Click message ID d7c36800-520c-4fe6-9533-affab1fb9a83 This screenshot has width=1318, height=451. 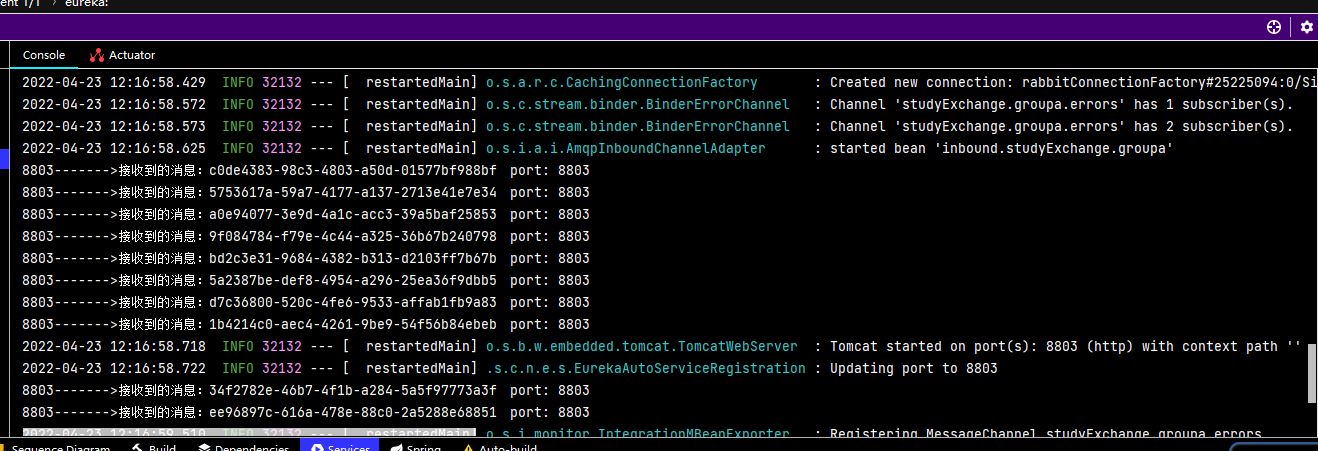[353, 303]
